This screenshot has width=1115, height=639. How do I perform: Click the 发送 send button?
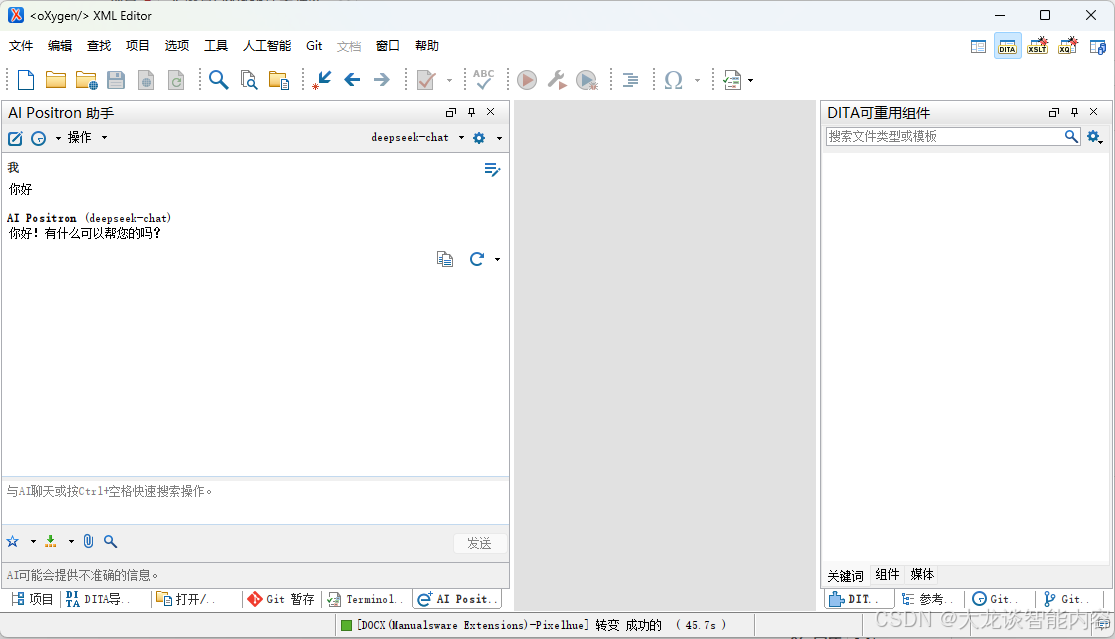click(x=480, y=544)
